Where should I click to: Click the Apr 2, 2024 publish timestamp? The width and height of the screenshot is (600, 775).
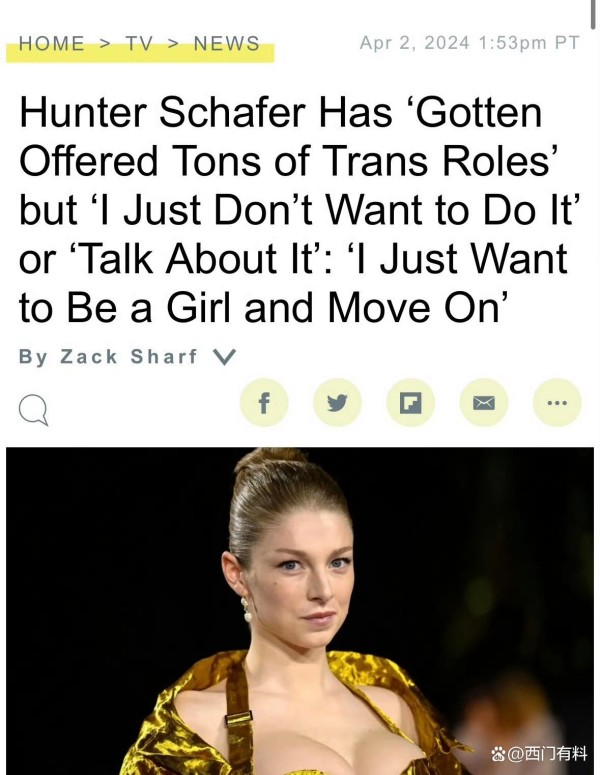coord(469,43)
